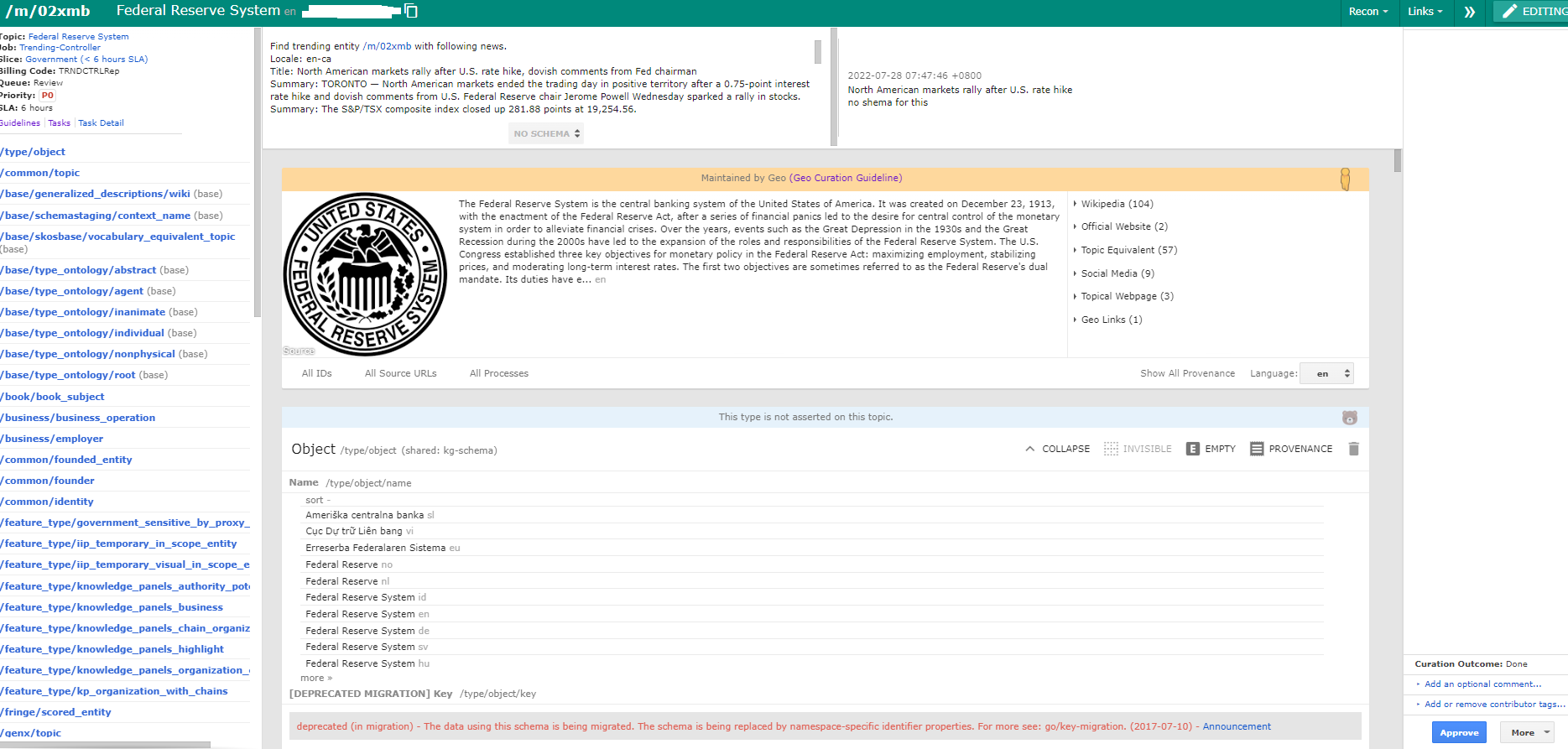Select /fringe/scored_entity type
The image size is (1568, 749).
(x=55, y=712)
